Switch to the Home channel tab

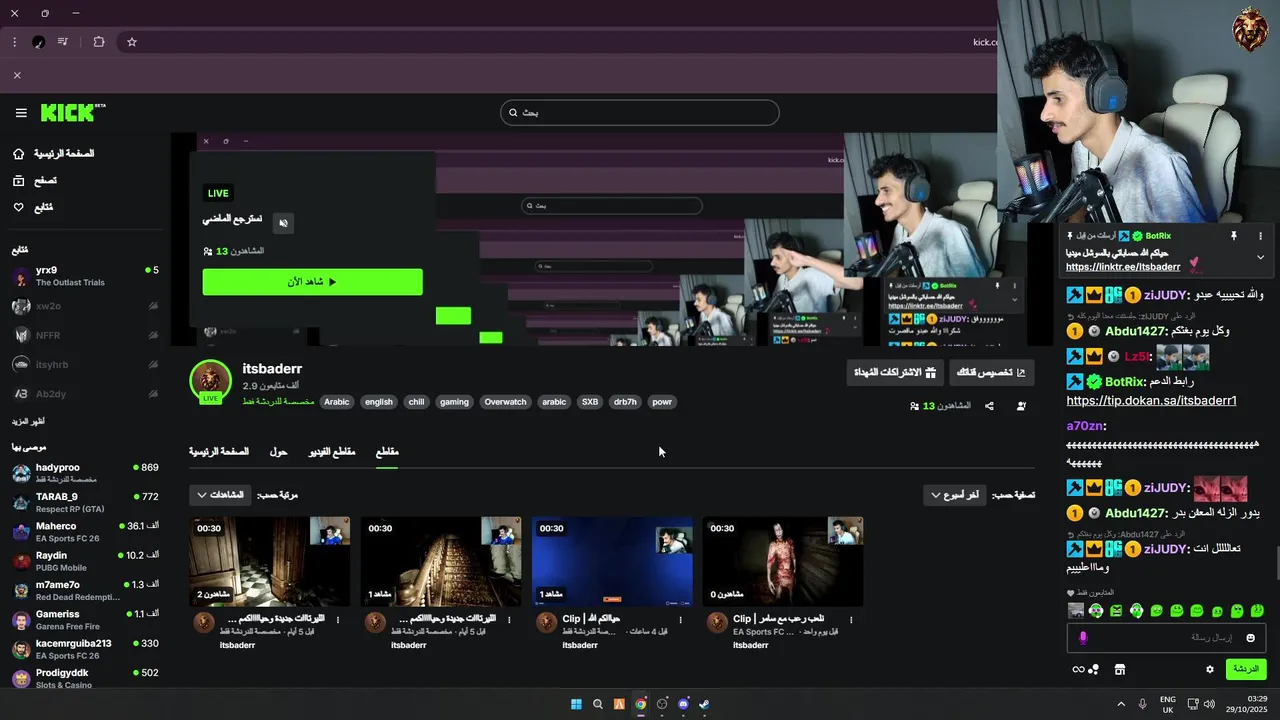coord(219,452)
